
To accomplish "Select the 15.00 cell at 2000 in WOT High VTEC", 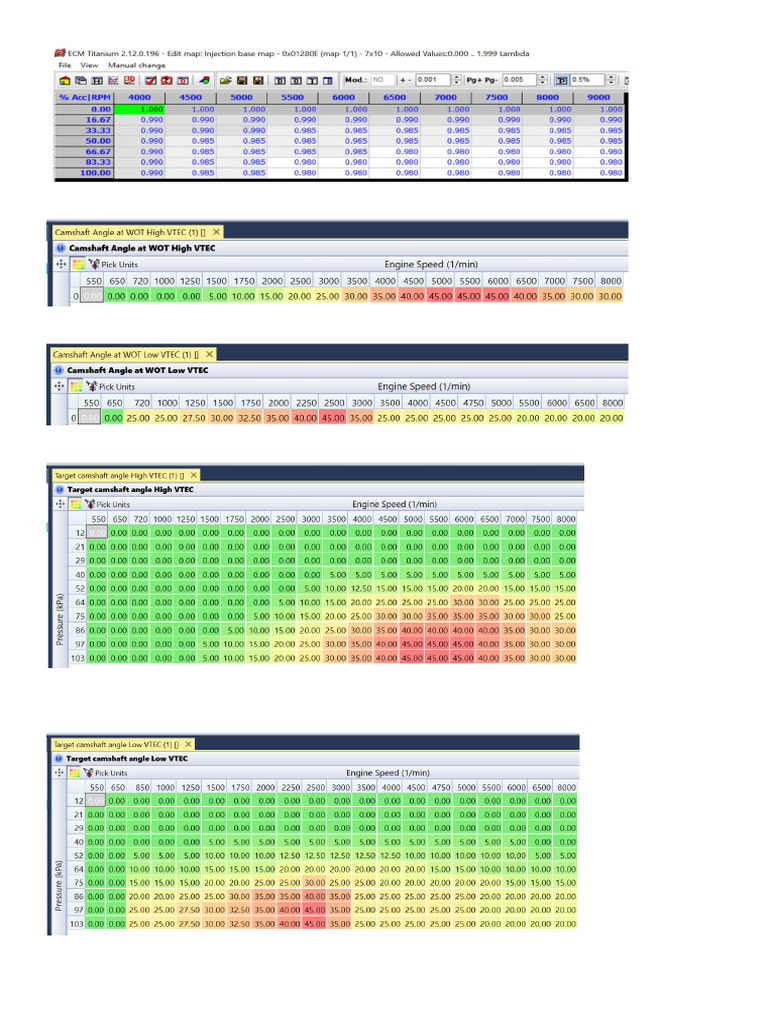I will pos(271,296).
